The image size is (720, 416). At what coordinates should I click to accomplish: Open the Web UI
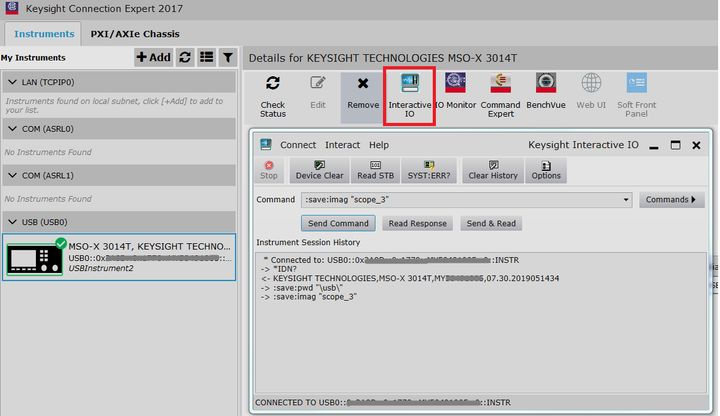(x=591, y=92)
